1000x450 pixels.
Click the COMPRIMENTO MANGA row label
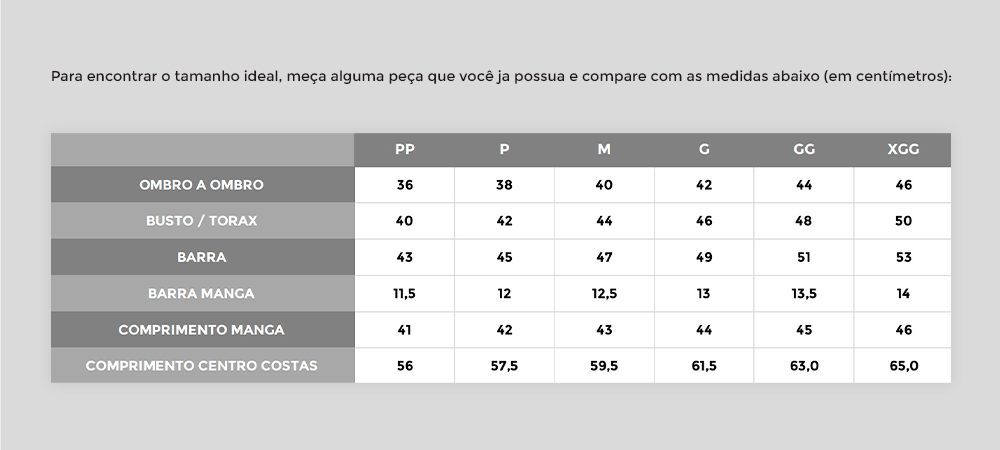[x=202, y=330]
